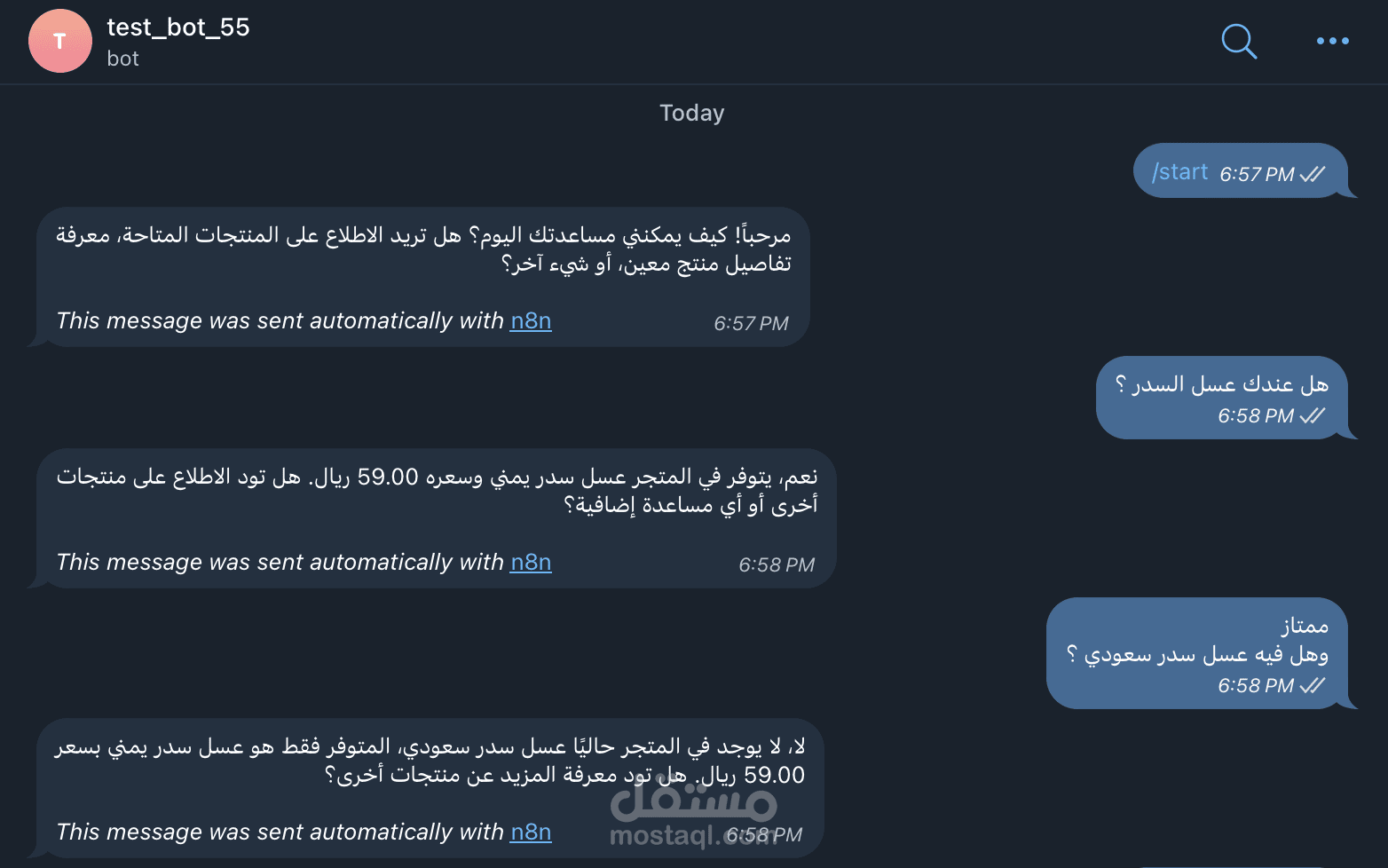Open n8n link in the مرحباً welcome message
Viewport: 1388px width, 868px height.
[531, 320]
